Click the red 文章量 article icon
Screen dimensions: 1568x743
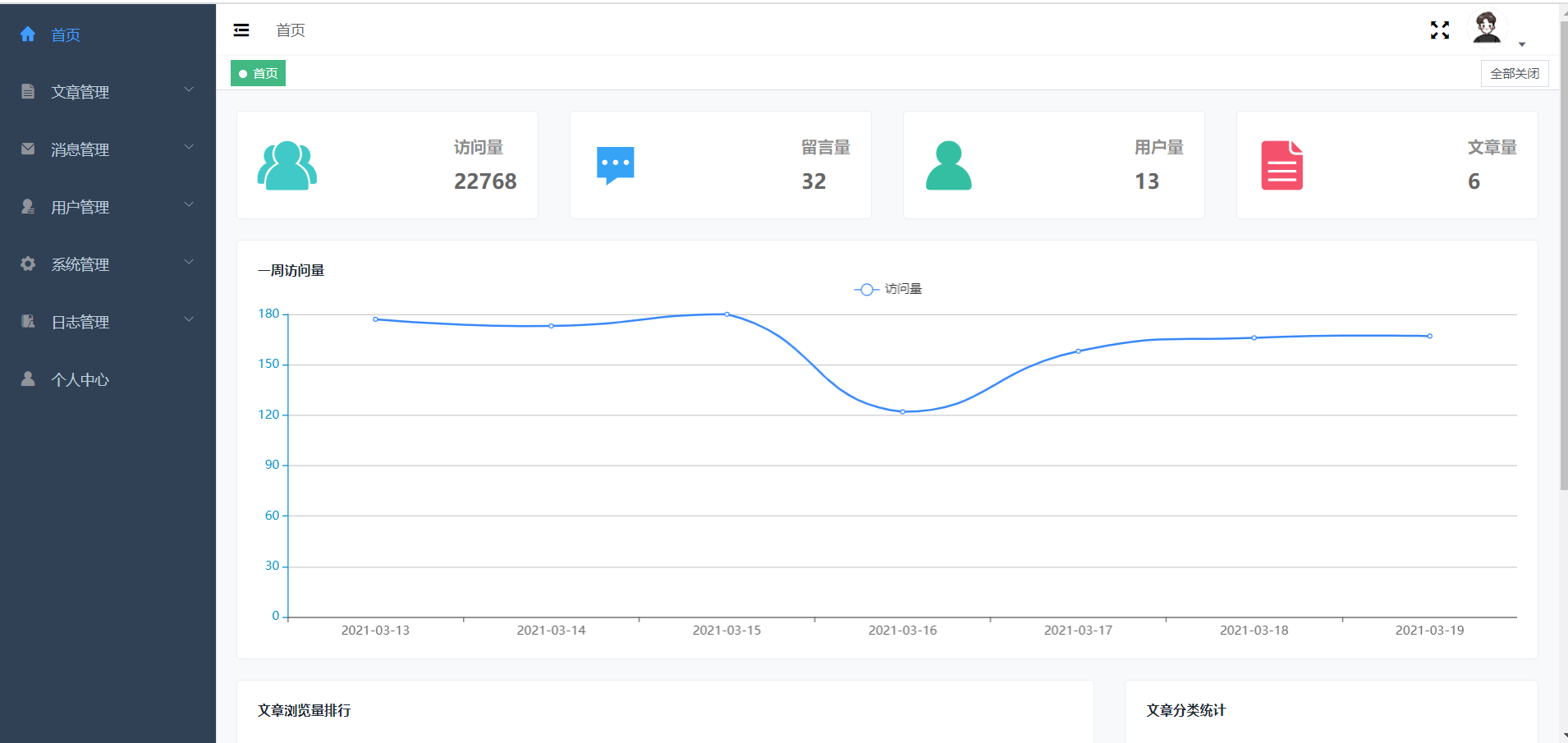coord(1282,165)
